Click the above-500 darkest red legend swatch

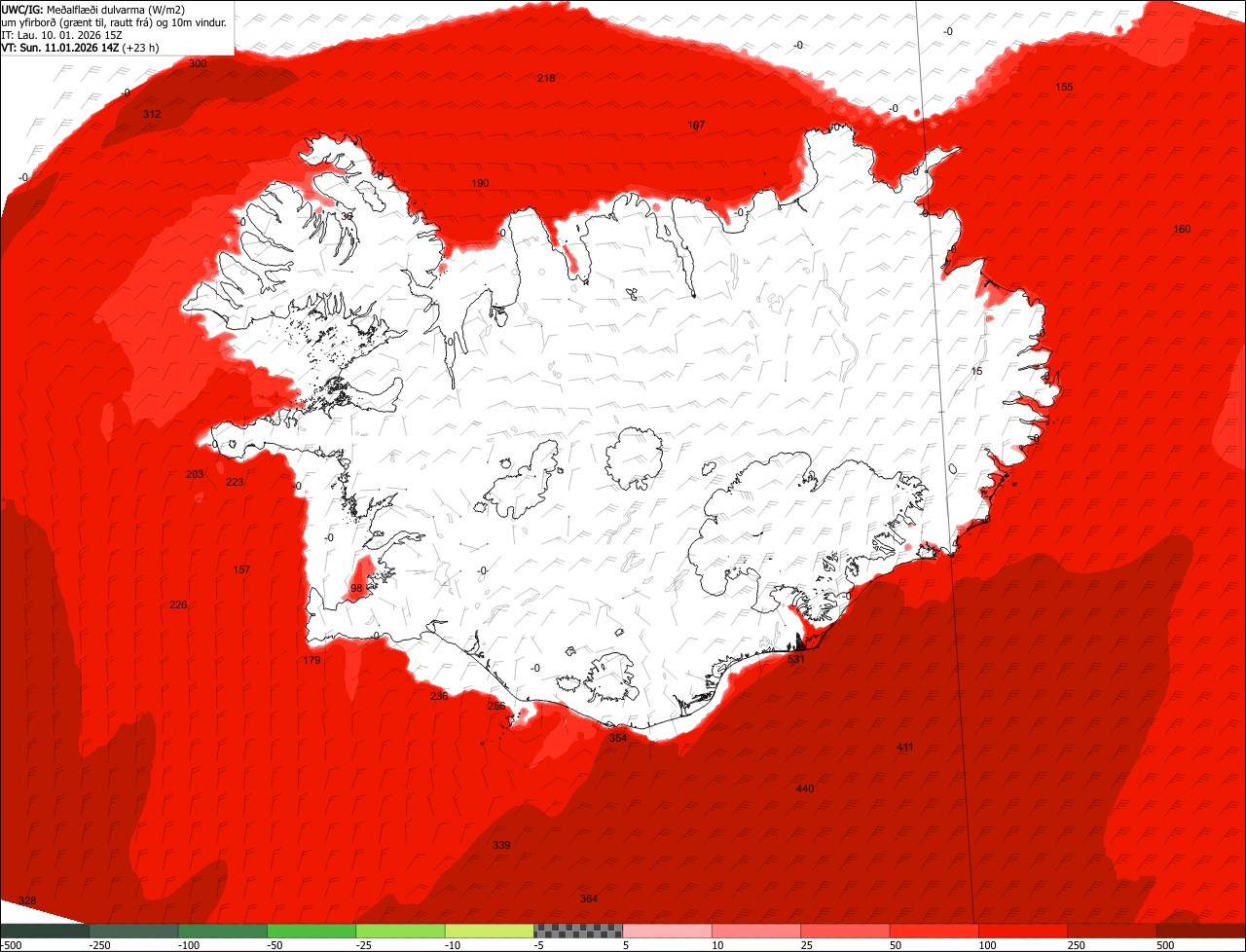[1201, 931]
